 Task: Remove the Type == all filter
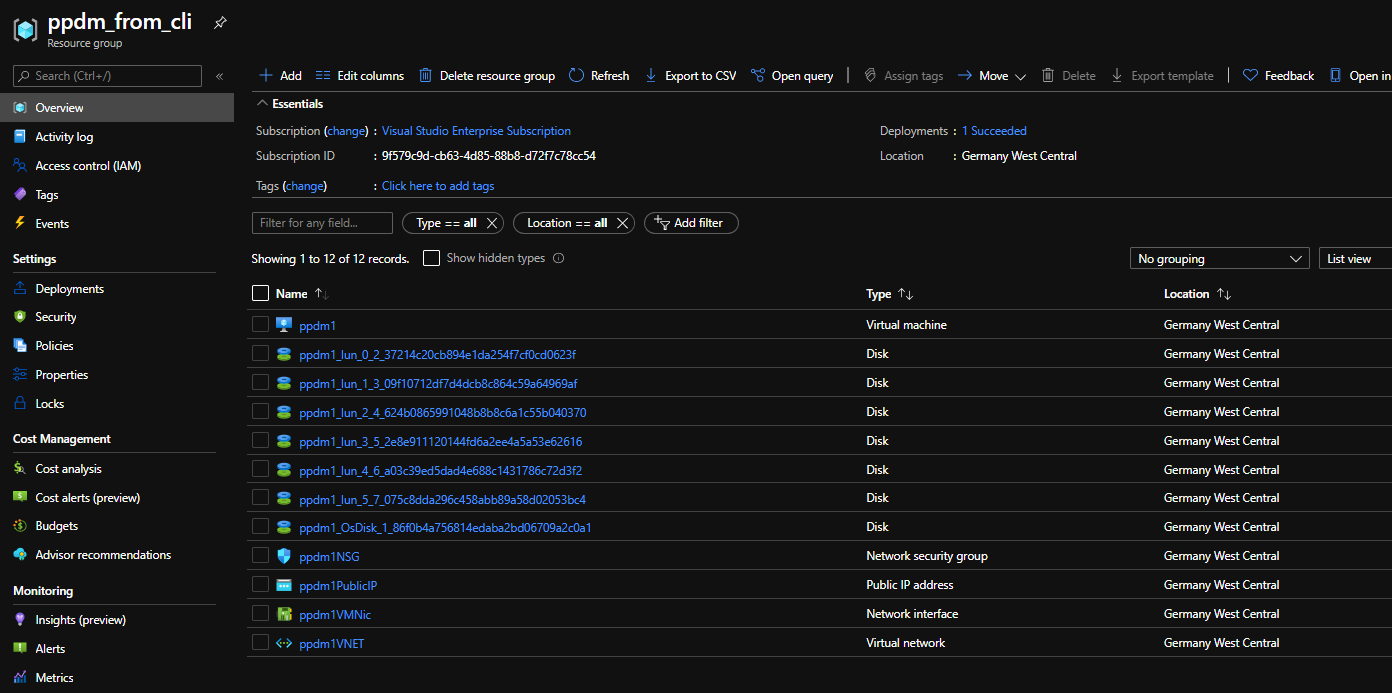pos(492,223)
